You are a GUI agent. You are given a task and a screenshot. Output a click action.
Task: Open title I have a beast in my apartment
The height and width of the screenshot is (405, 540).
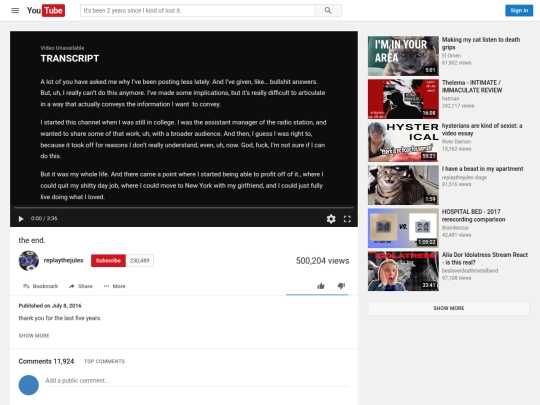482,169
